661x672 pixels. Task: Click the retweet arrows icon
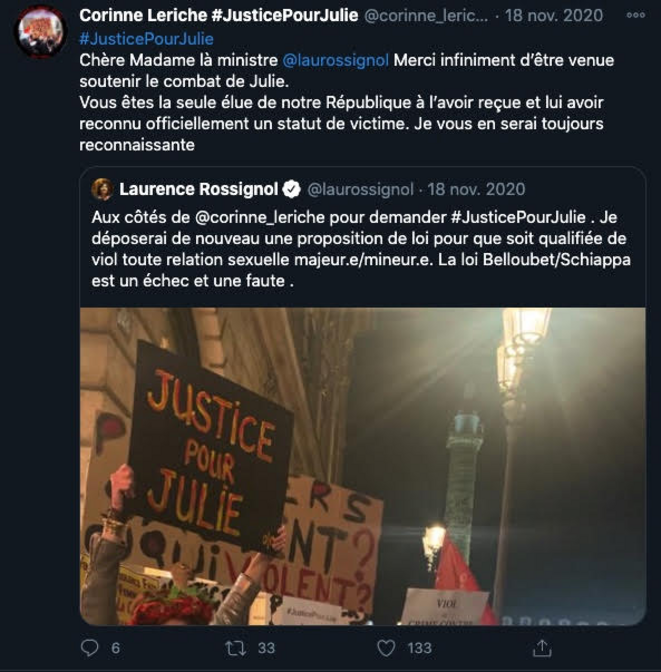click(235, 648)
